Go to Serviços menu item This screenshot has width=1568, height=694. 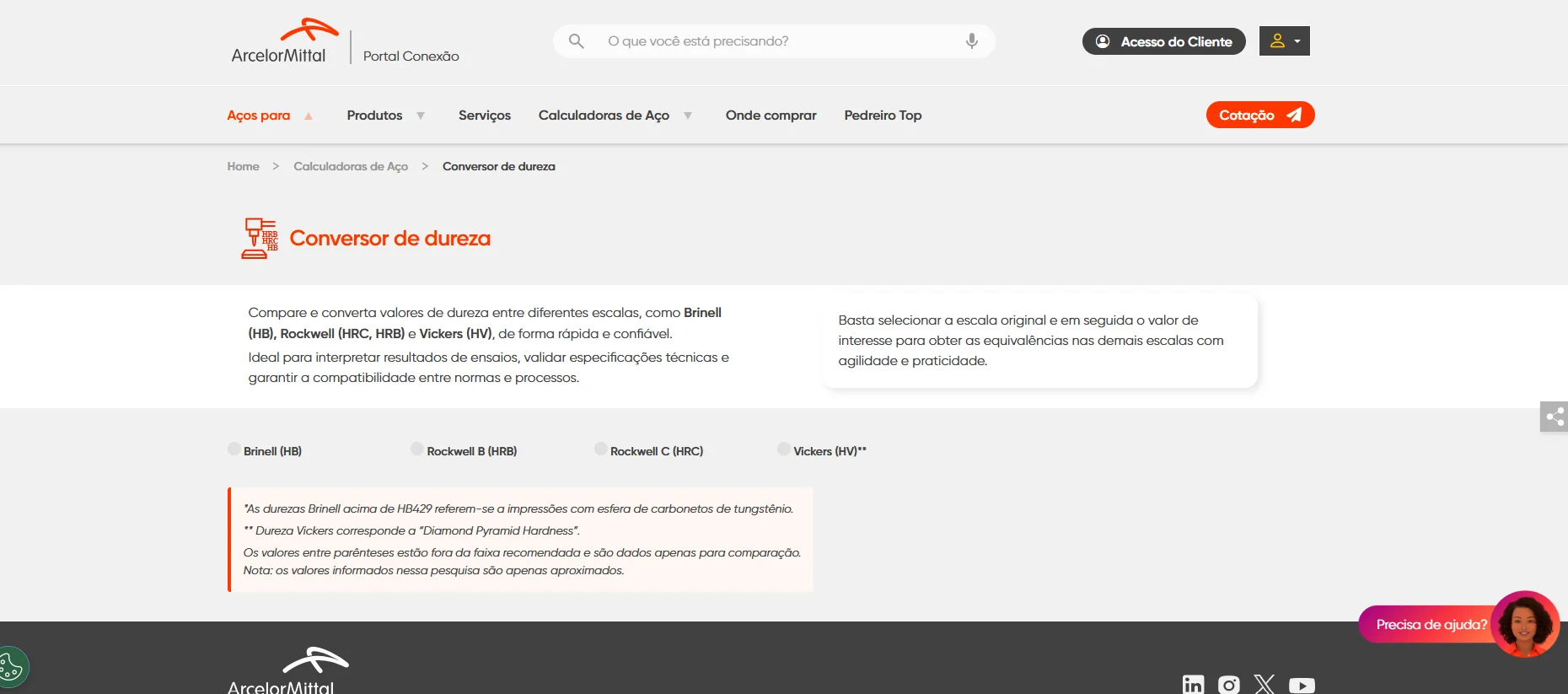[x=484, y=116]
